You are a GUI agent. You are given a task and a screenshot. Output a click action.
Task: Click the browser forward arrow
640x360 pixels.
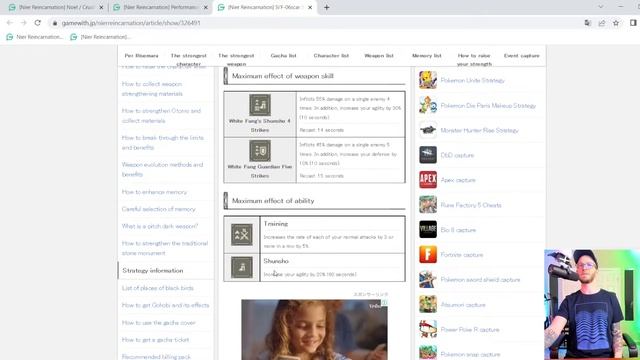[24, 23]
